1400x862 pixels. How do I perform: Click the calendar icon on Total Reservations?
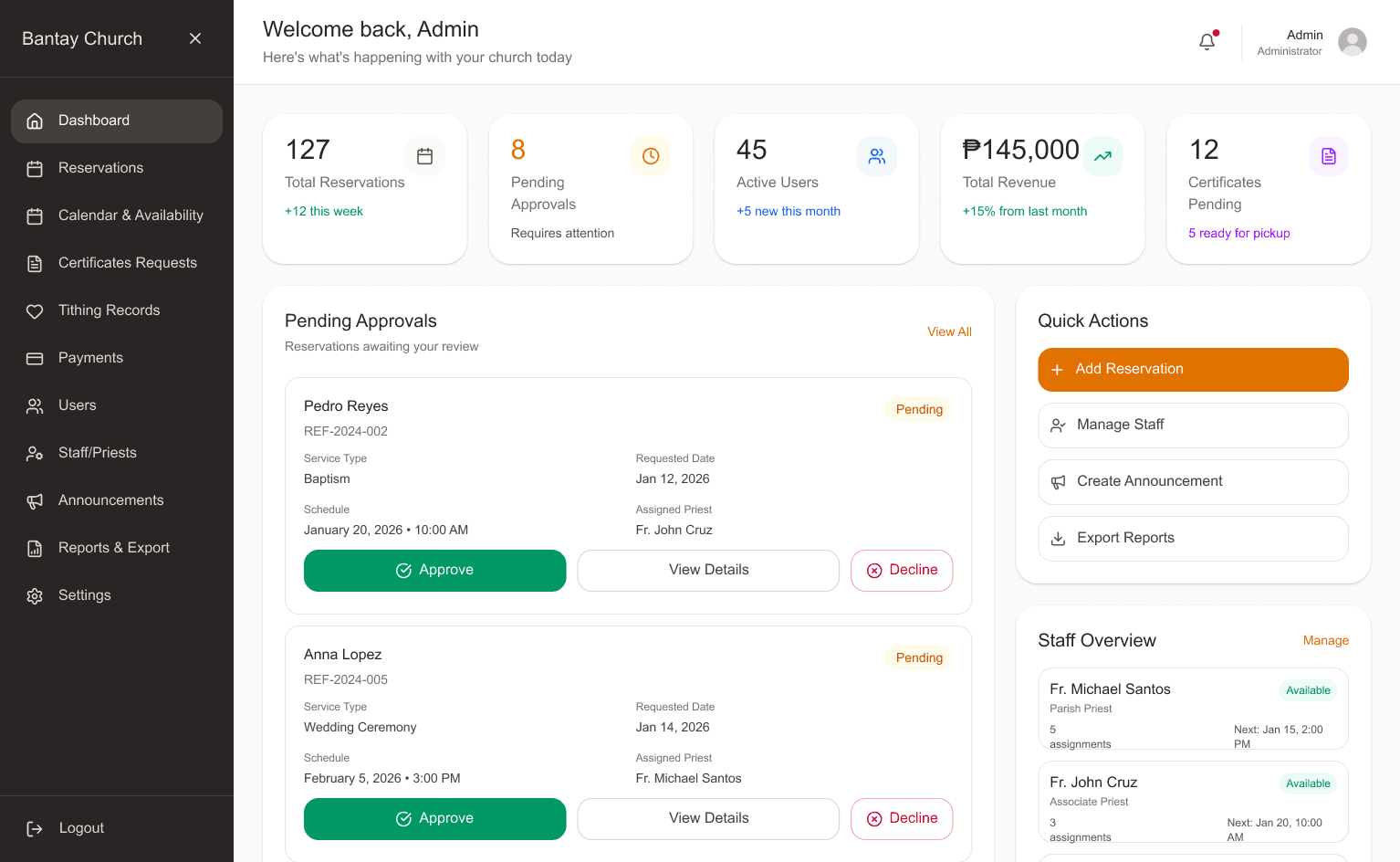pyautogui.click(x=424, y=156)
